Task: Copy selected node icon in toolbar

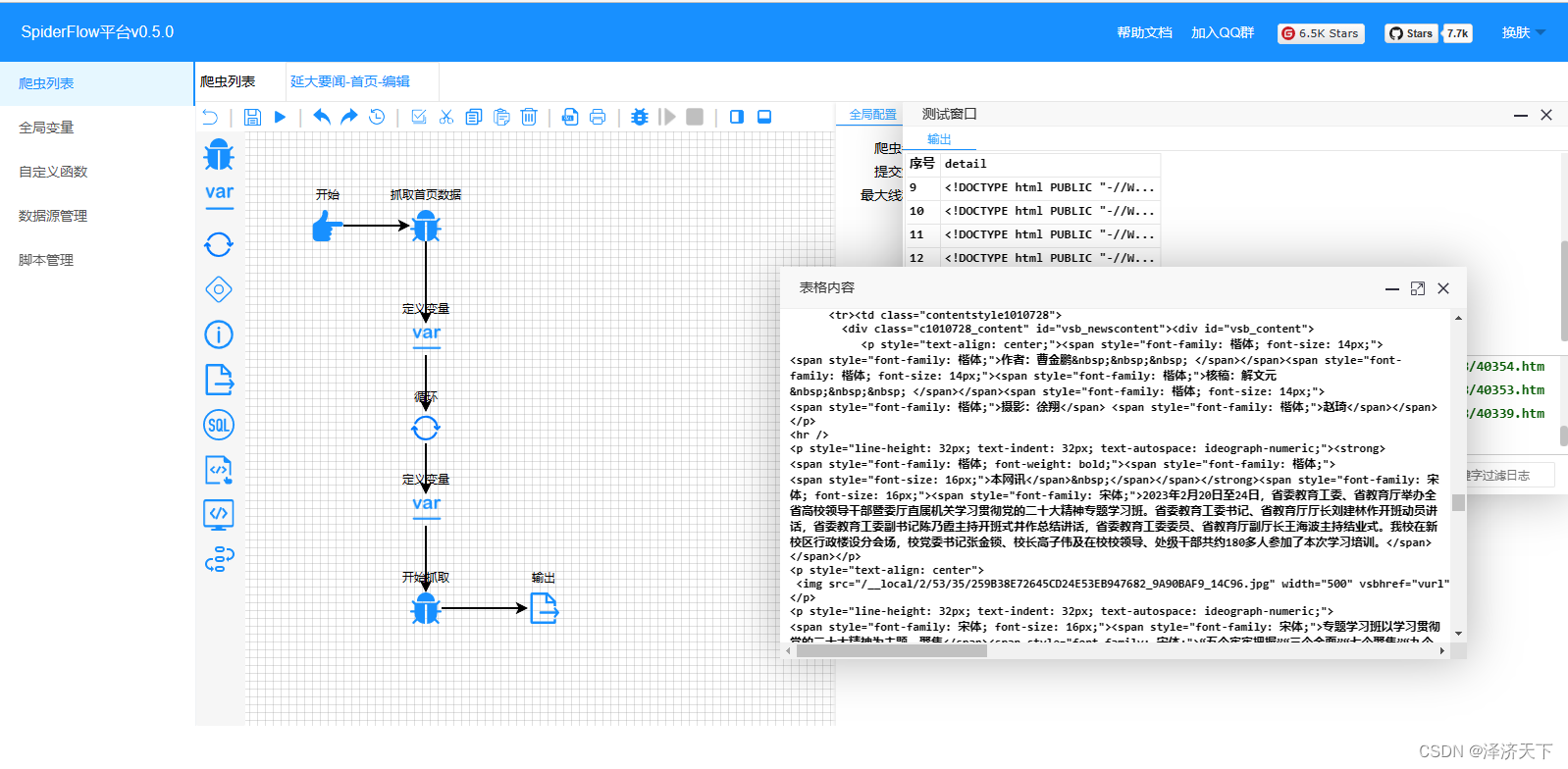Action: click(474, 117)
